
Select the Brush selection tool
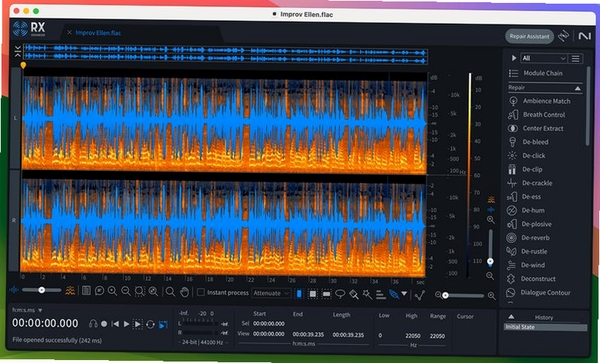click(354, 295)
